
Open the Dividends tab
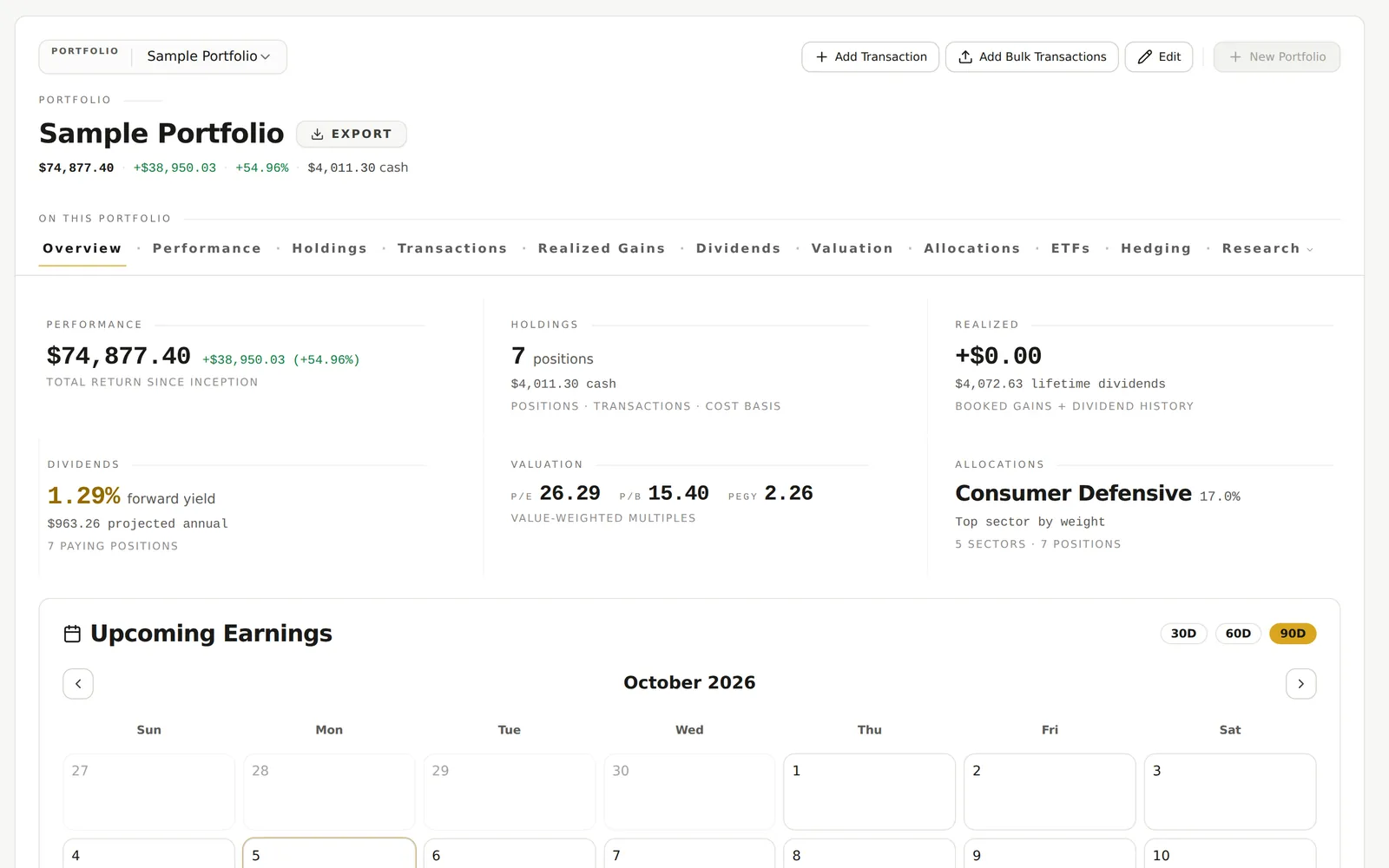pyautogui.click(x=738, y=249)
